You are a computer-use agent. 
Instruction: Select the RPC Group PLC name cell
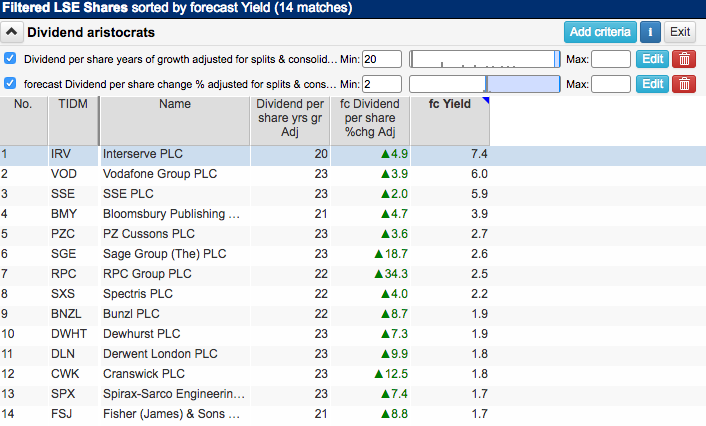(x=175, y=274)
